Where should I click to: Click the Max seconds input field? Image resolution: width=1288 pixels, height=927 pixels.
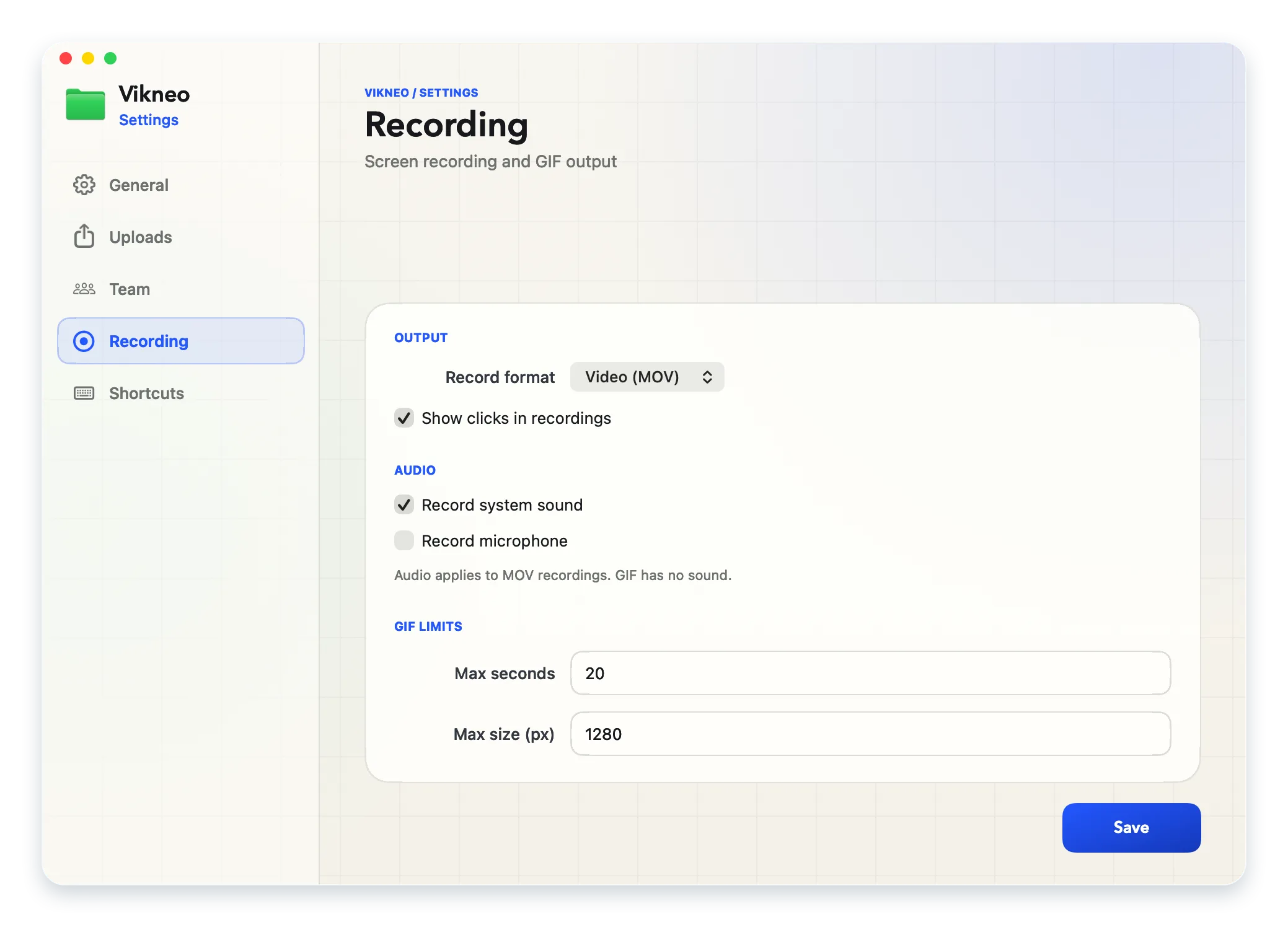tap(870, 673)
